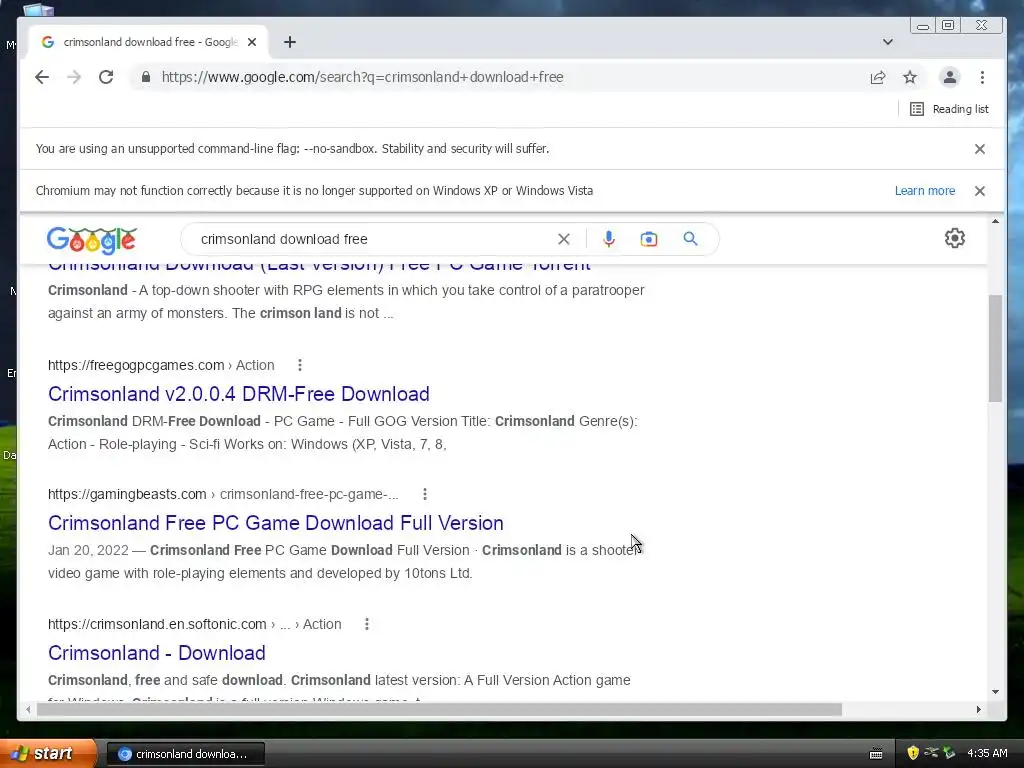Open the Chromium three-dot menu
The height and width of the screenshot is (768, 1024).
[x=982, y=77]
